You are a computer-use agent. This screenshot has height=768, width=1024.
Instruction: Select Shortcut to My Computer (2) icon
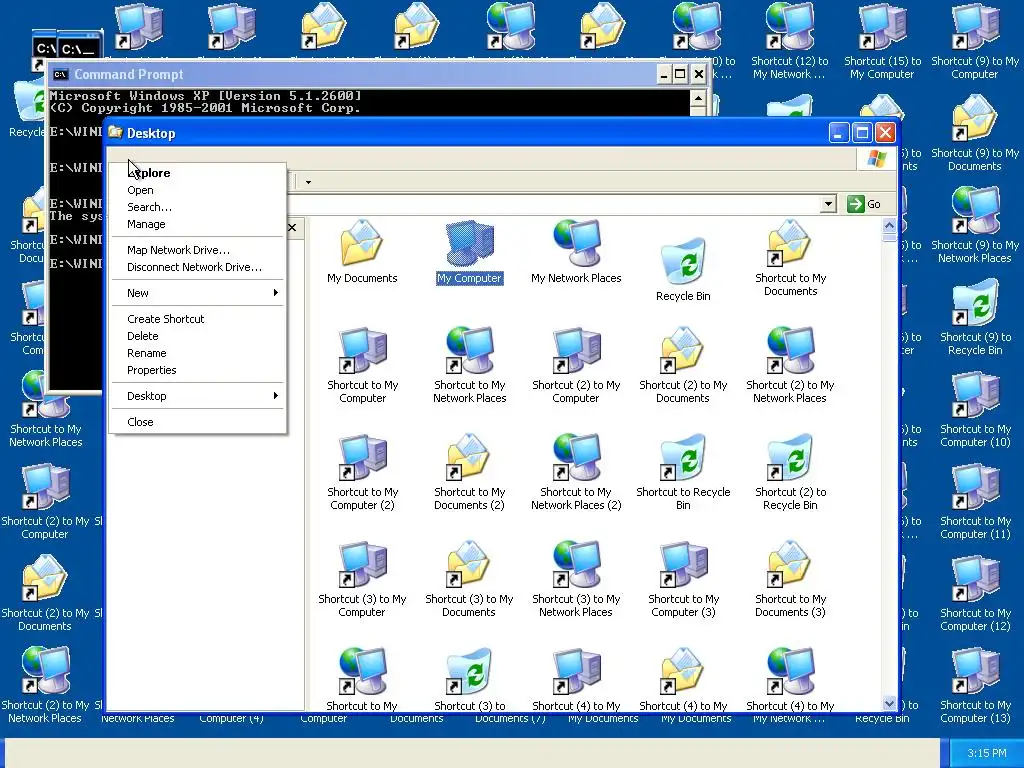362,472
